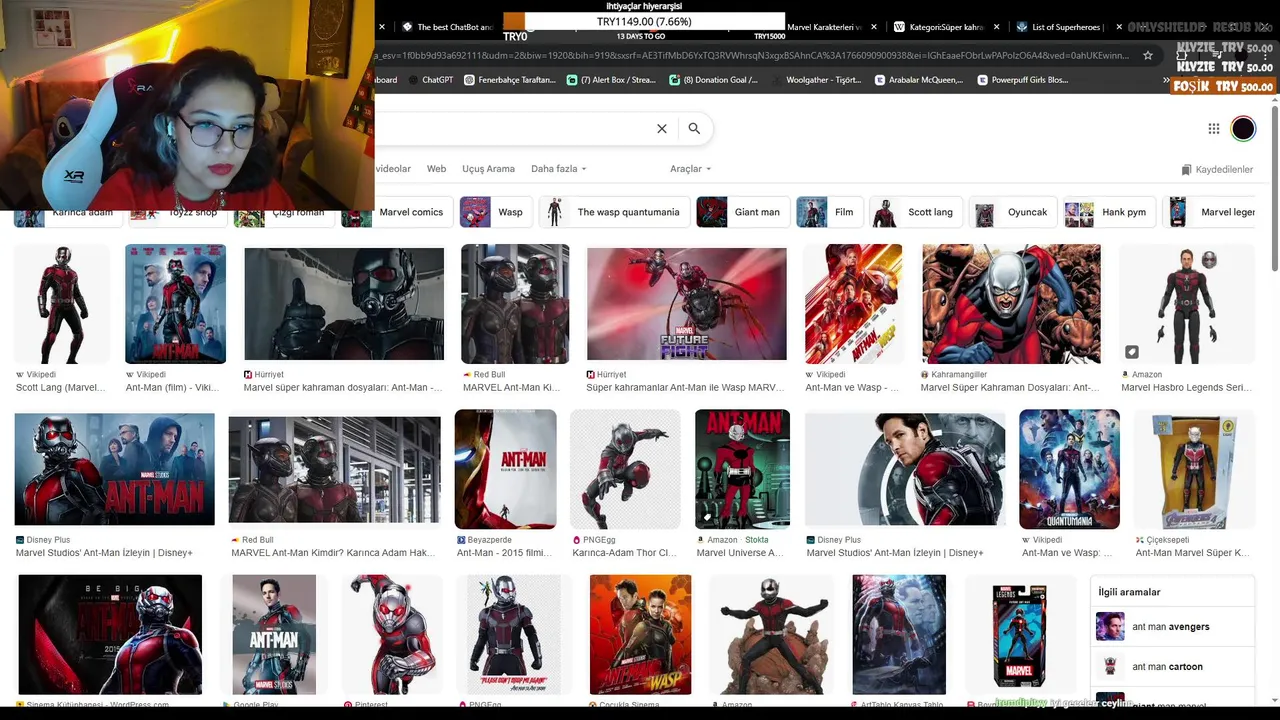
Task: Open the Beyazperde Ant-Man 2015 poster
Action: (505, 469)
